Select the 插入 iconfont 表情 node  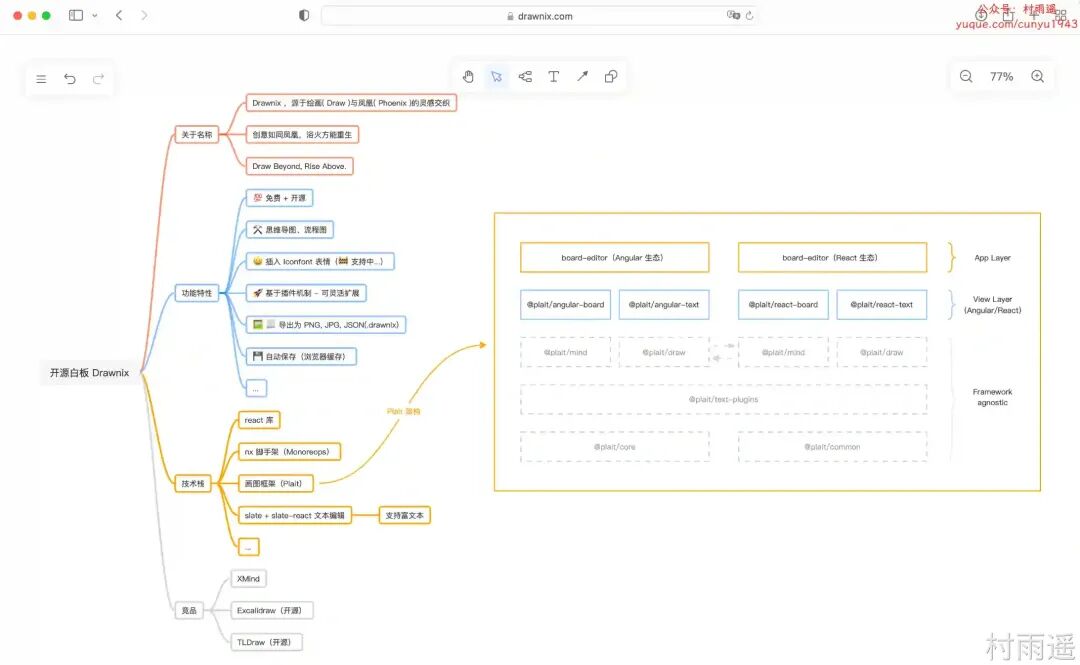tap(320, 261)
